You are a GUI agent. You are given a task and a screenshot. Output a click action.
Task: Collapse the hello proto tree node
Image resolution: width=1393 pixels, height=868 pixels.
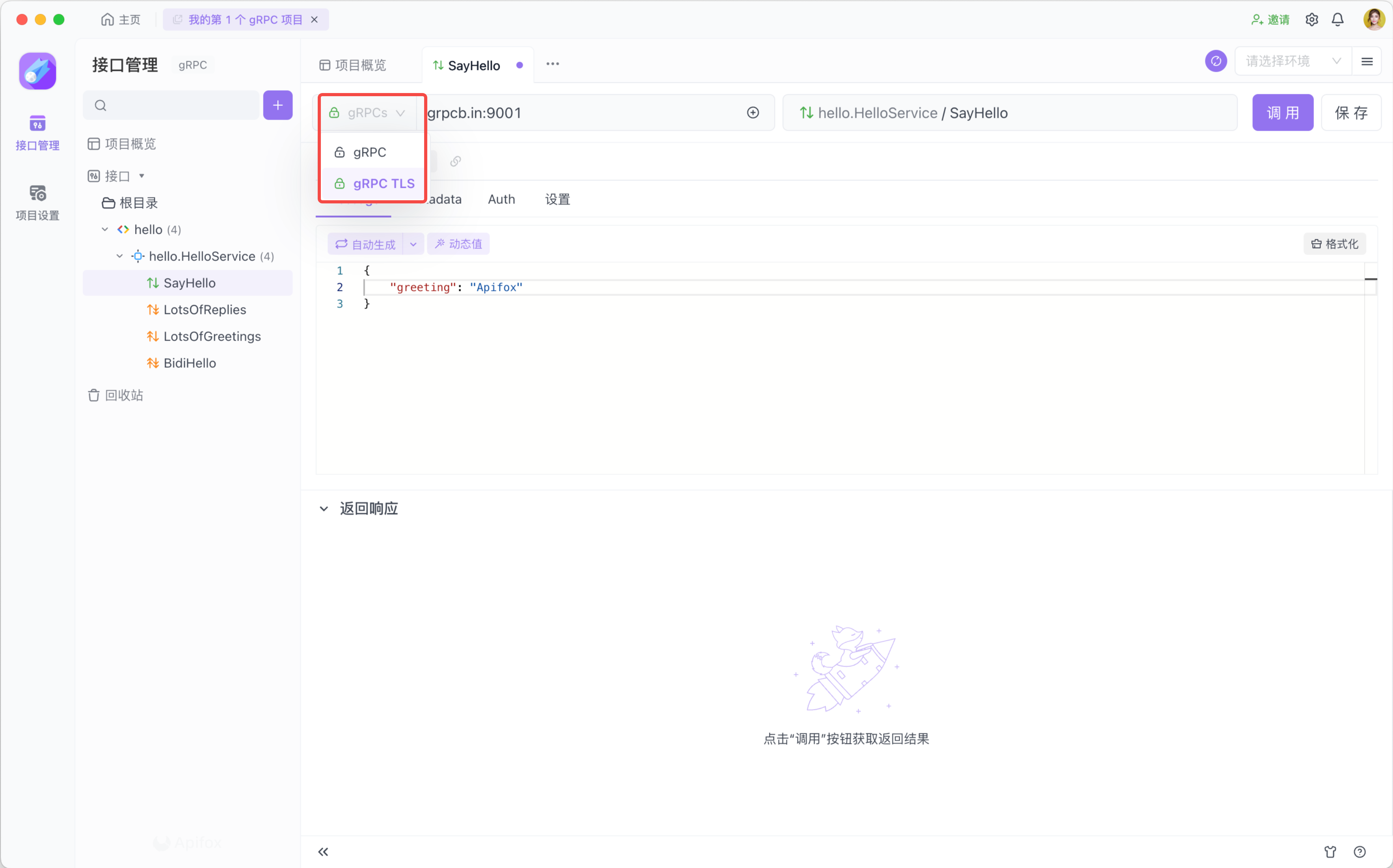pyautogui.click(x=104, y=230)
